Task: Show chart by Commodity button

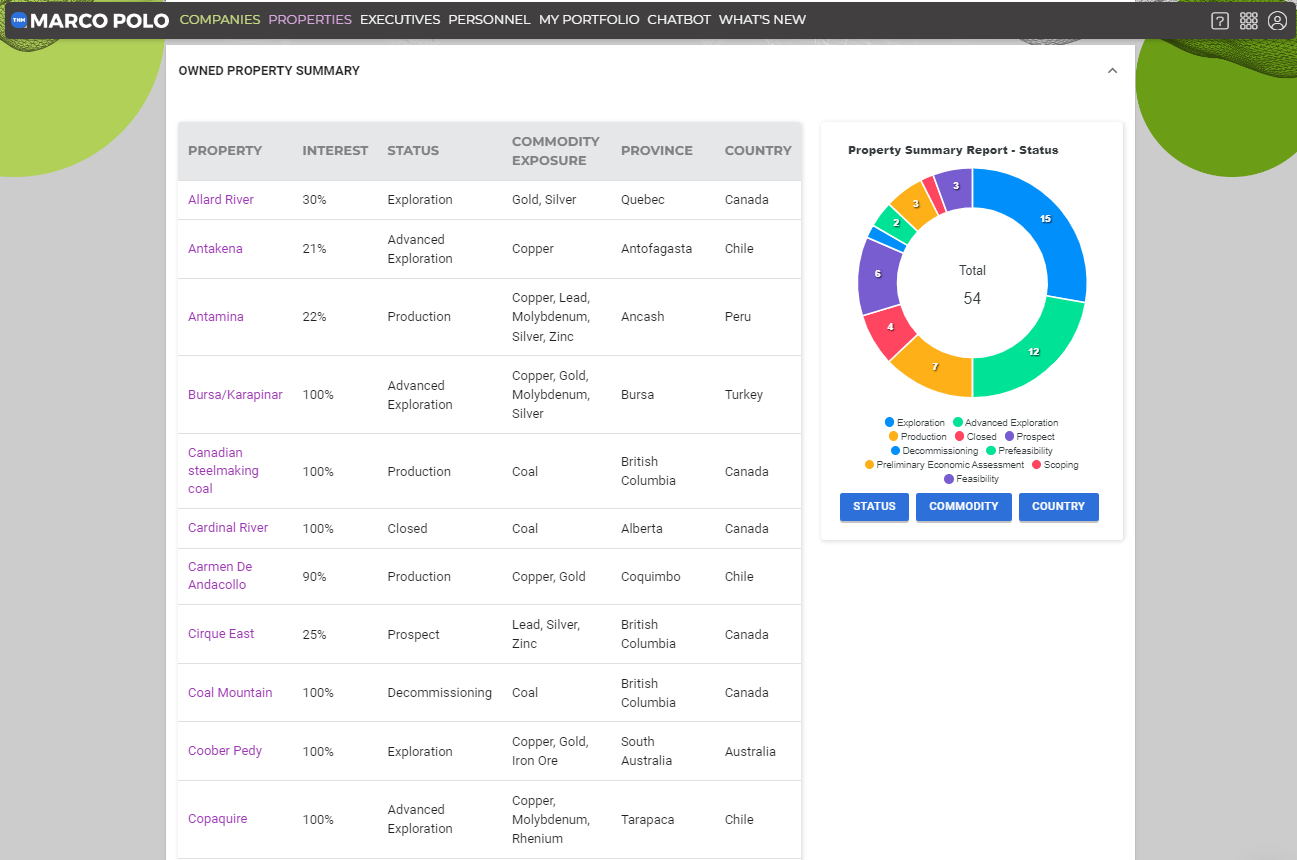Action: (964, 507)
